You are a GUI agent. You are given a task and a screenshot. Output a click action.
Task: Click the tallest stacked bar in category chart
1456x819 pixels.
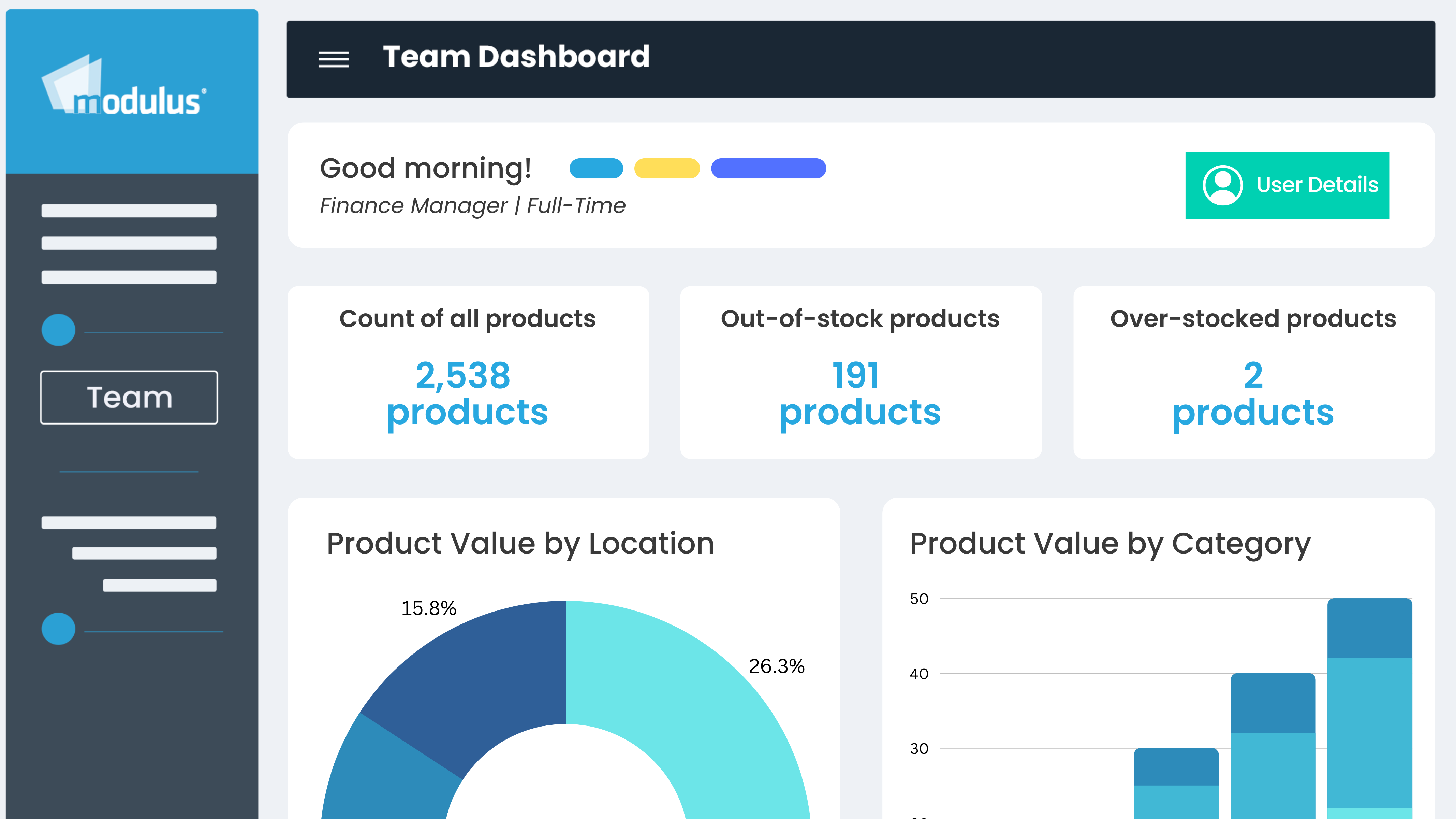(x=1369, y=708)
